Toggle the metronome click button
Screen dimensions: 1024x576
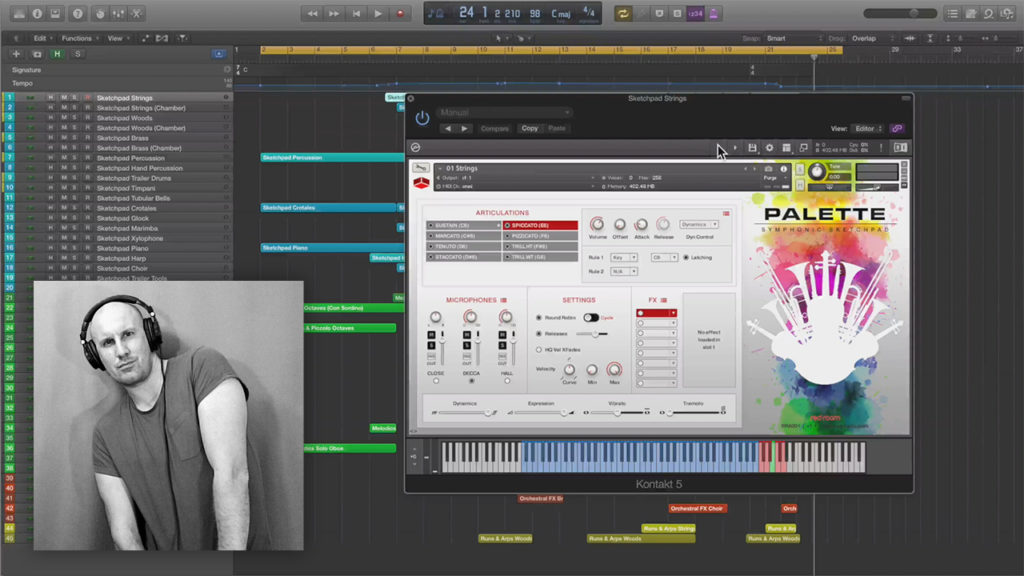click(x=713, y=14)
